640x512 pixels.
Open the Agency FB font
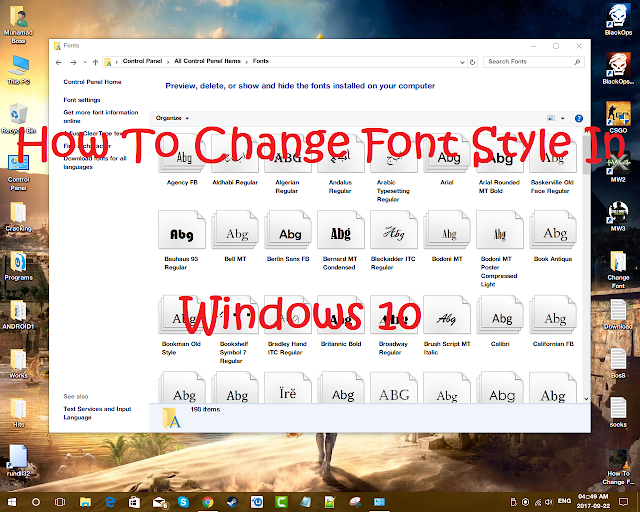pyautogui.click(x=182, y=157)
